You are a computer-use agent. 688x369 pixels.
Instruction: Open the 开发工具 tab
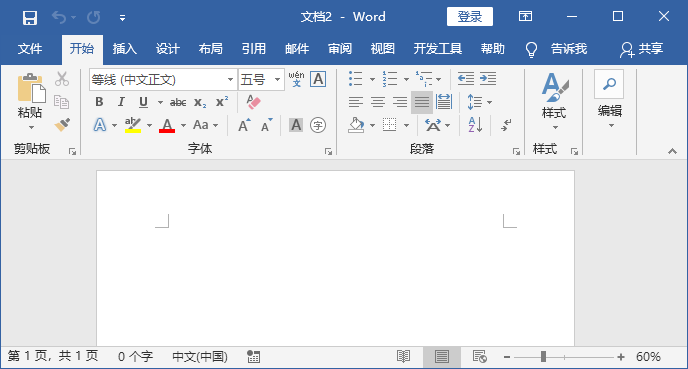(x=437, y=49)
